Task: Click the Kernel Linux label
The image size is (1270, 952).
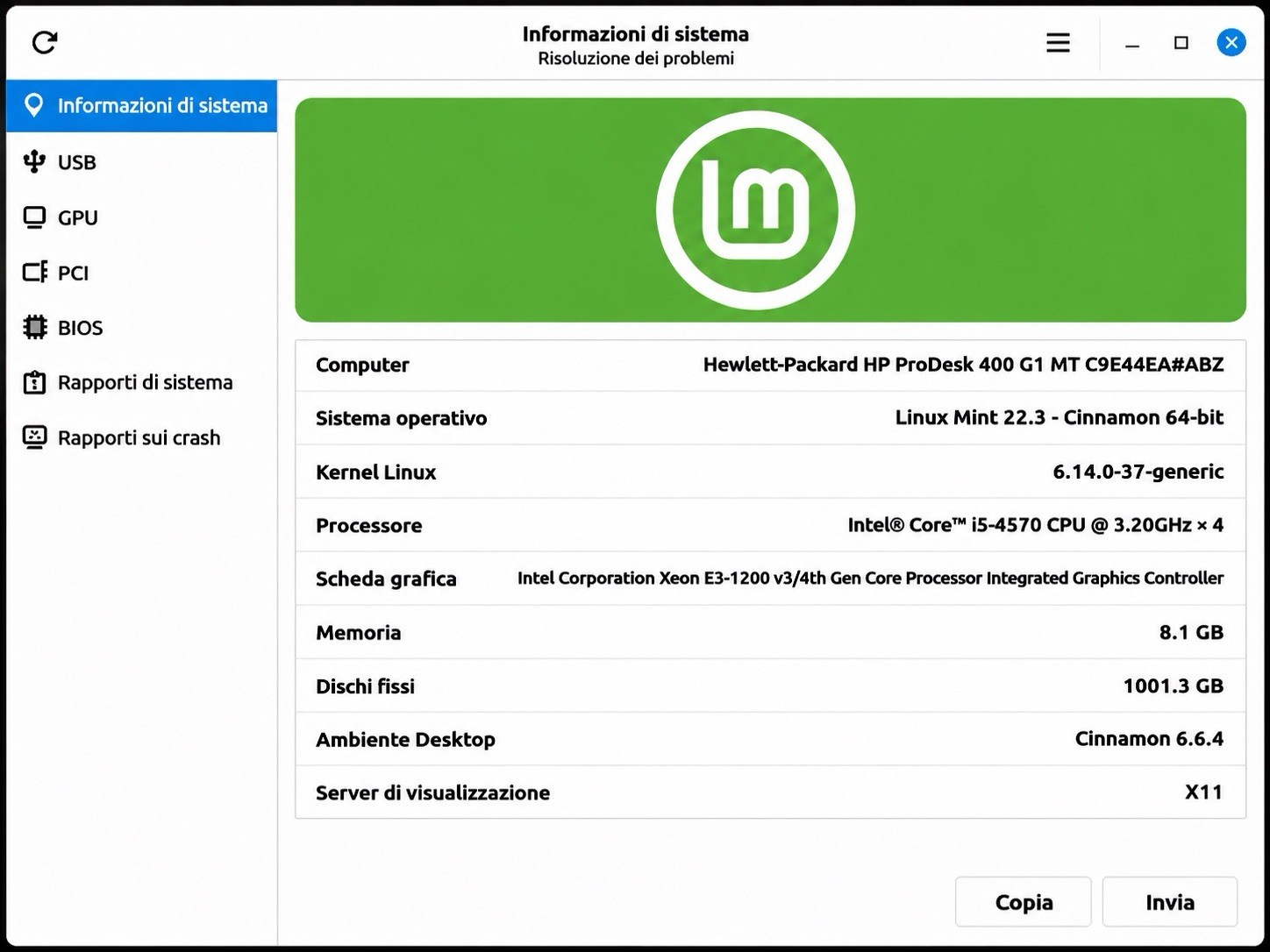Action: point(375,472)
